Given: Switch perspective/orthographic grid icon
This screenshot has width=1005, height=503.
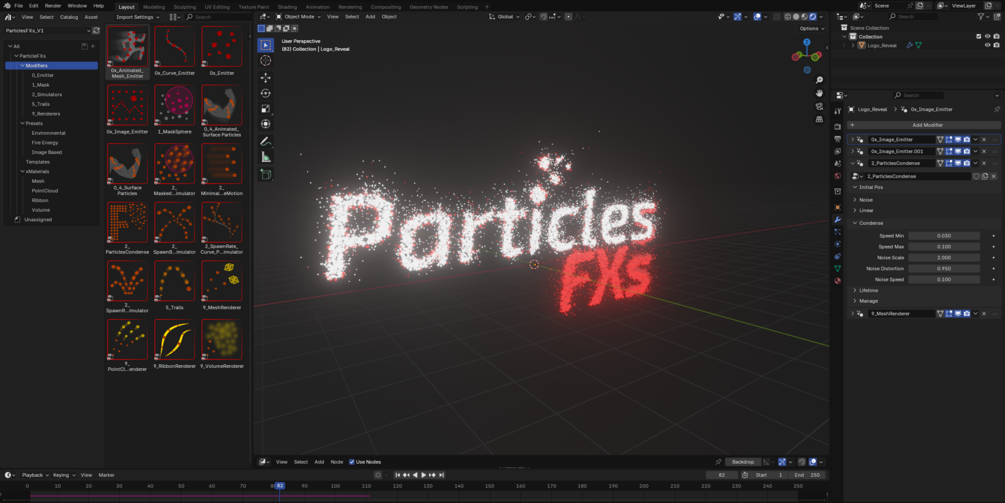Looking at the screenshot, I should click(819, 119).
